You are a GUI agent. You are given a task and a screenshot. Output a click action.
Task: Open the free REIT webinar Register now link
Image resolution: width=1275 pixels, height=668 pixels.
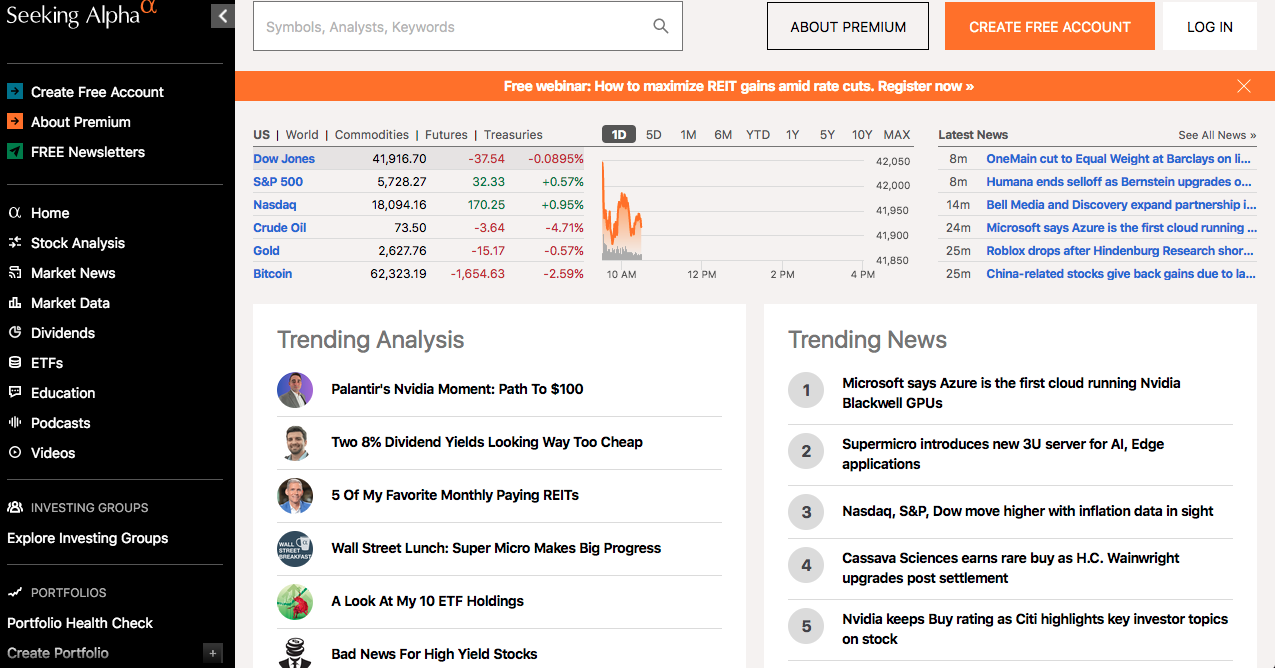pyautogui.click(x=739, y=86)
